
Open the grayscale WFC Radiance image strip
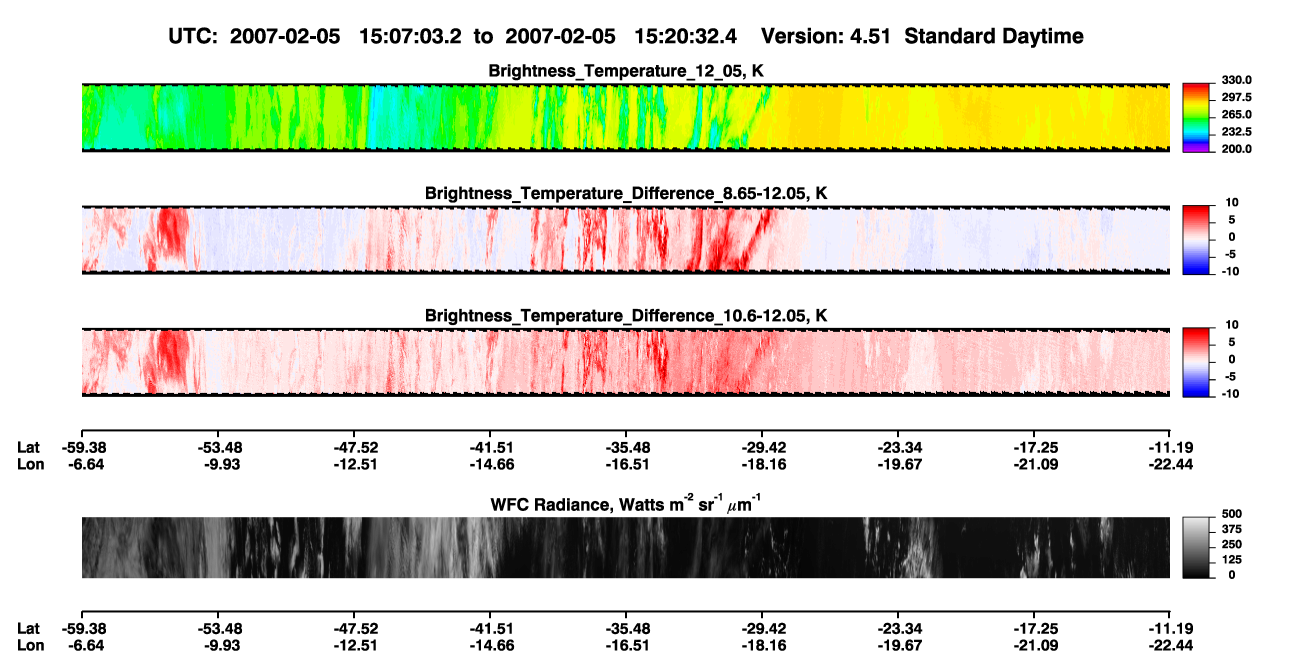(x=625, y=547)
